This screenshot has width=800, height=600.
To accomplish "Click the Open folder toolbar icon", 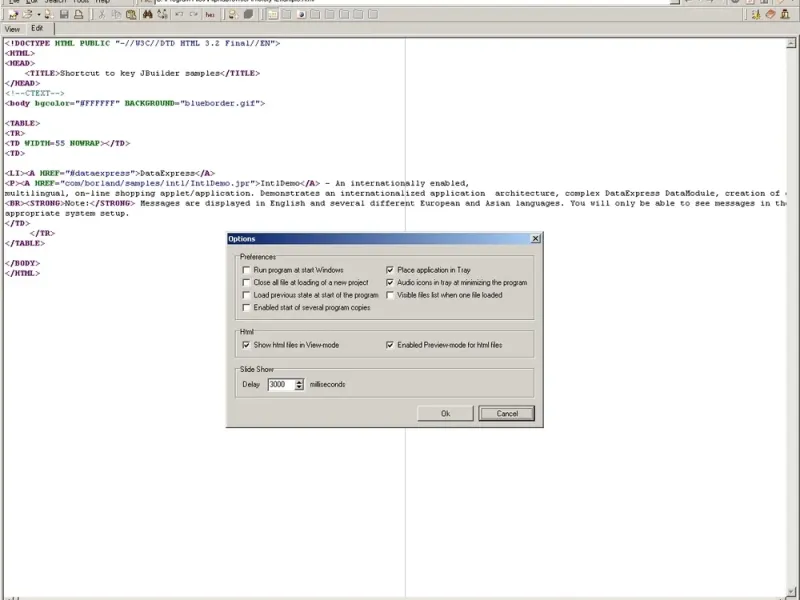I will click(x=28, y=15).
